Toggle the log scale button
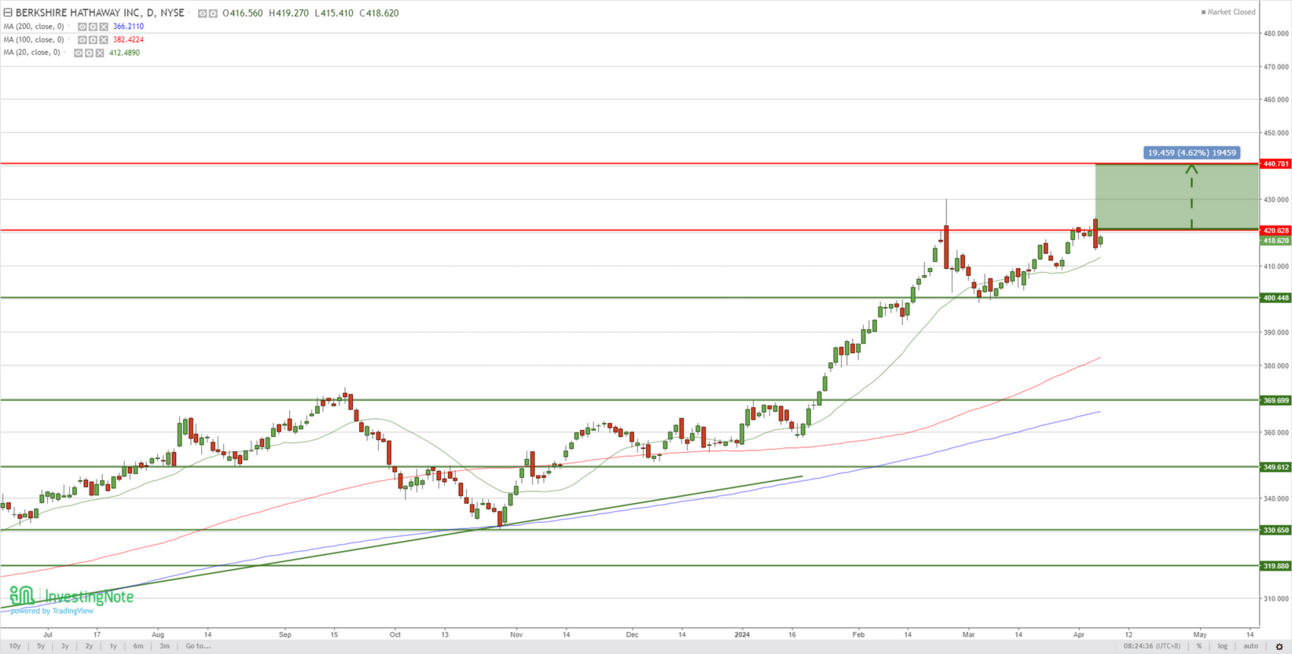Image resolution: width=1292 pixels, height=654 pixels. [x=1221, y=646]
